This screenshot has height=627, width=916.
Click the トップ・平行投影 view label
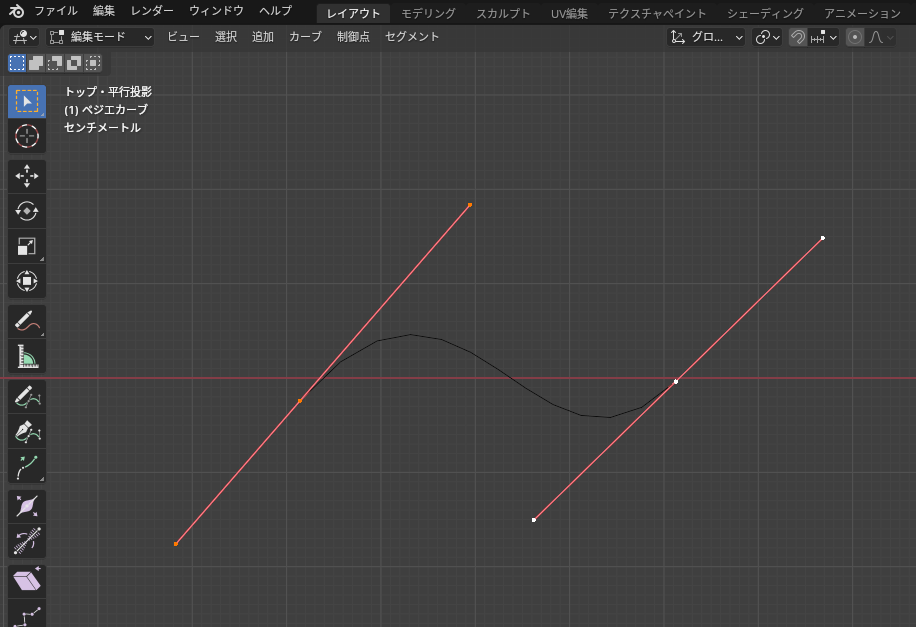(108, 92)
